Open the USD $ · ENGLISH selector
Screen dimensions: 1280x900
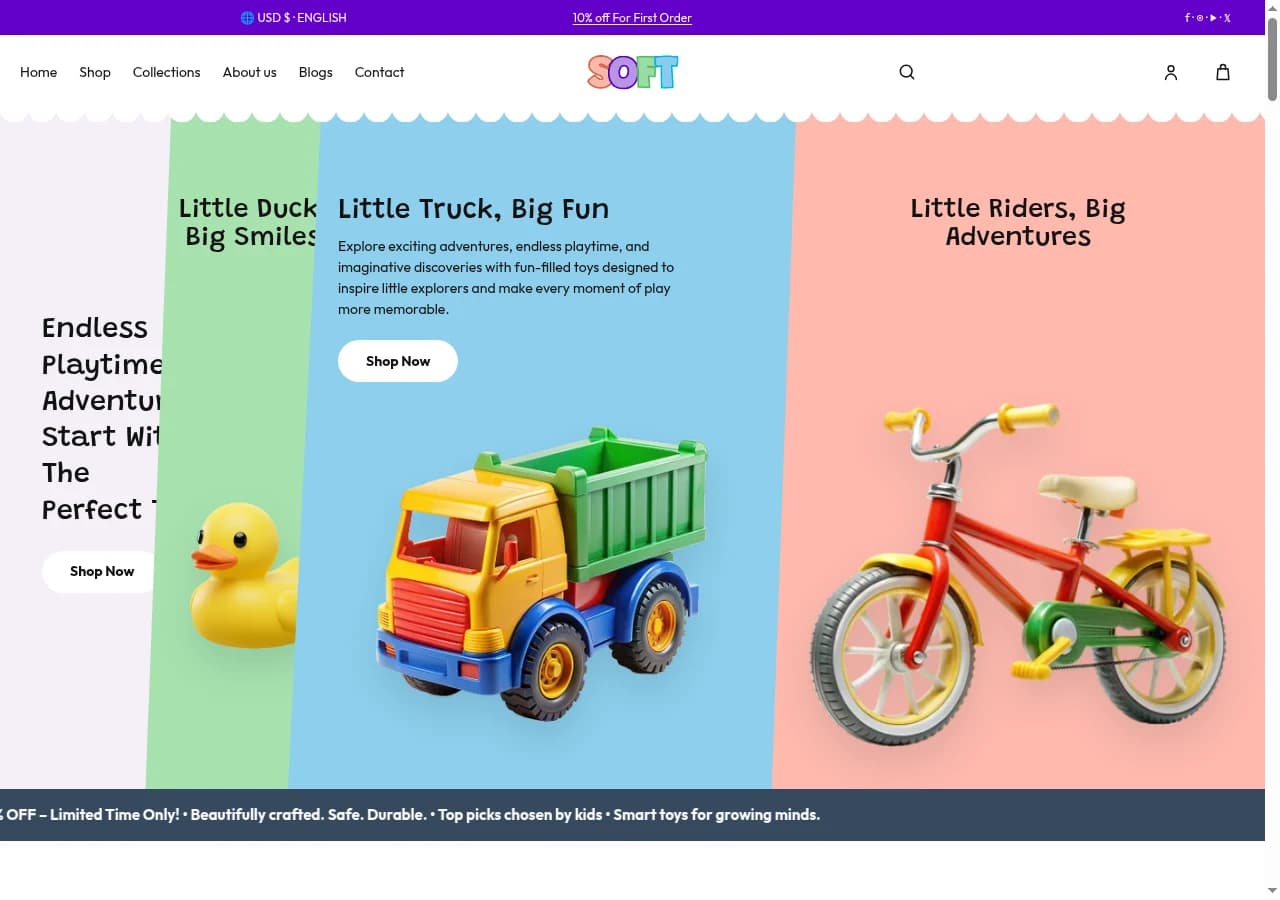pyautogui.click(x=294, y=18)
